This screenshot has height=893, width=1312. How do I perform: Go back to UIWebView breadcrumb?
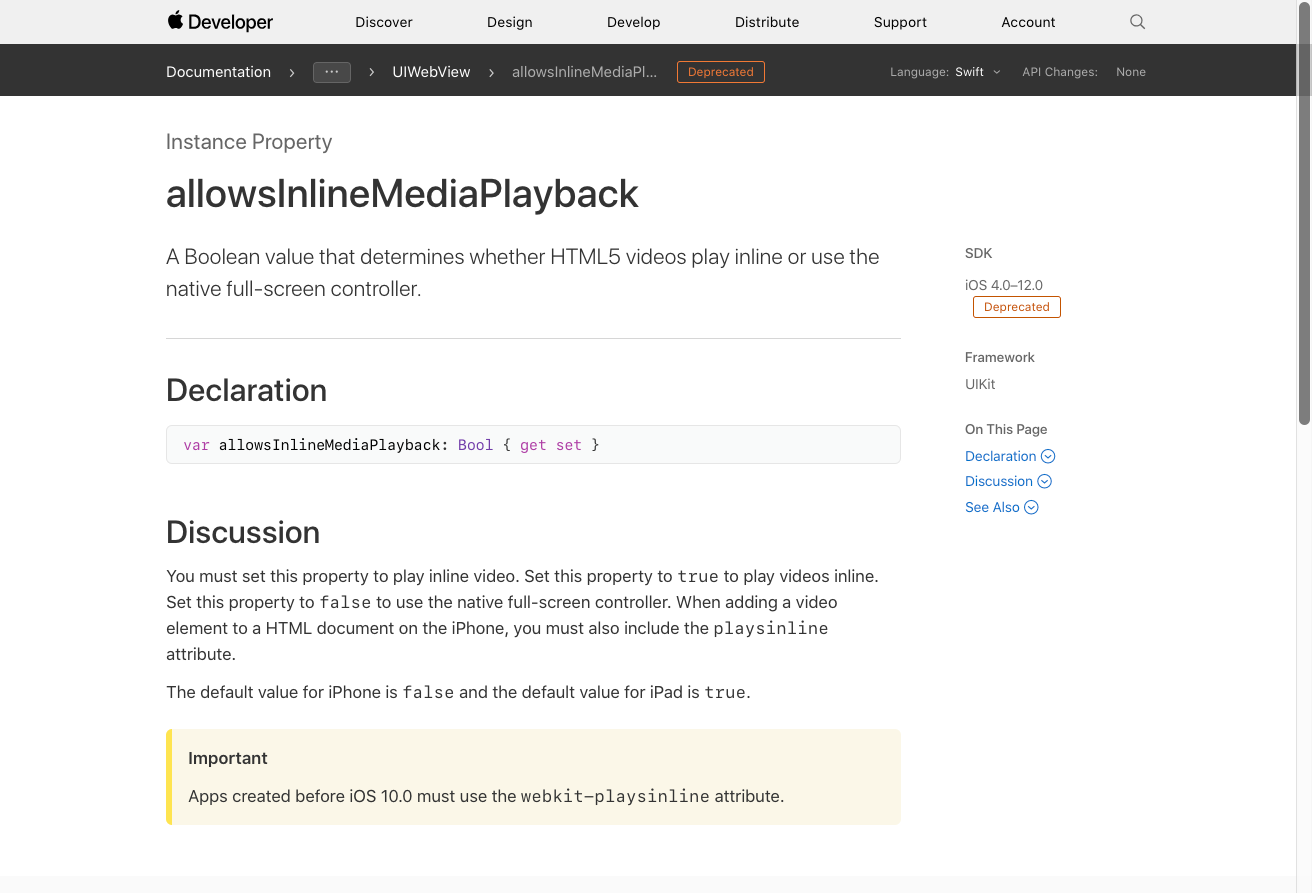(432, 72)
